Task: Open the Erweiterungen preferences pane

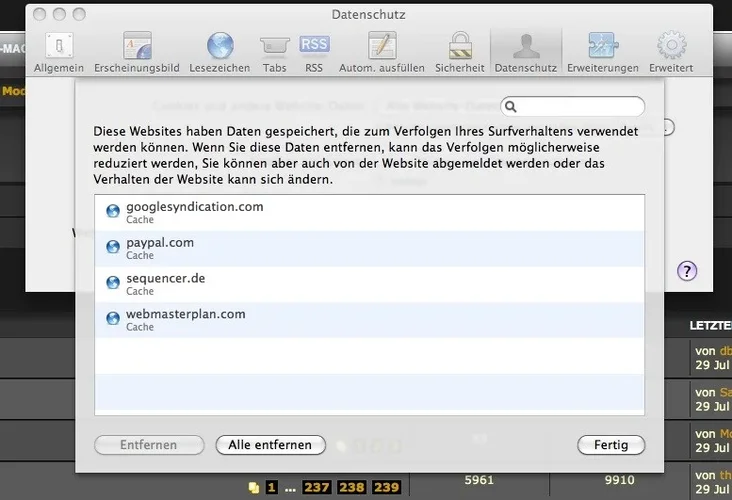Action: pyautogui.click(x=603, y=52)
